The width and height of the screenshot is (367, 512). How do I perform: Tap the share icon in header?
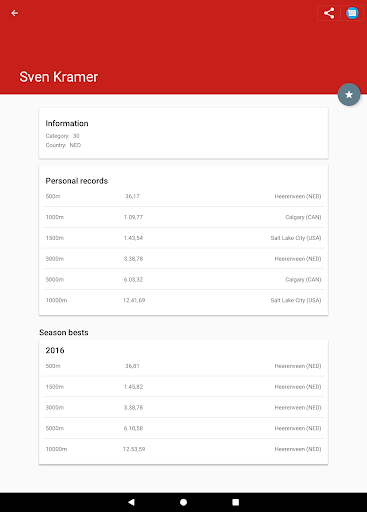(329, 13)
